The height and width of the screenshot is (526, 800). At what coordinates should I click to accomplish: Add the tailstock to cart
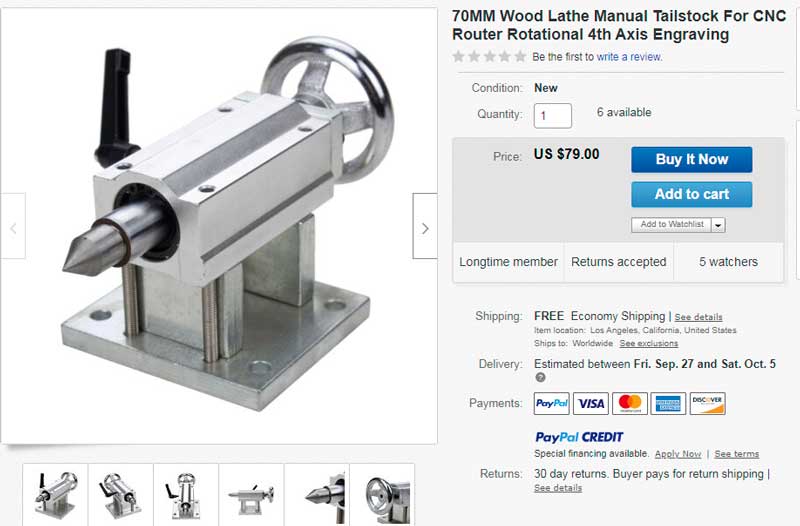[x=691, y=194]
